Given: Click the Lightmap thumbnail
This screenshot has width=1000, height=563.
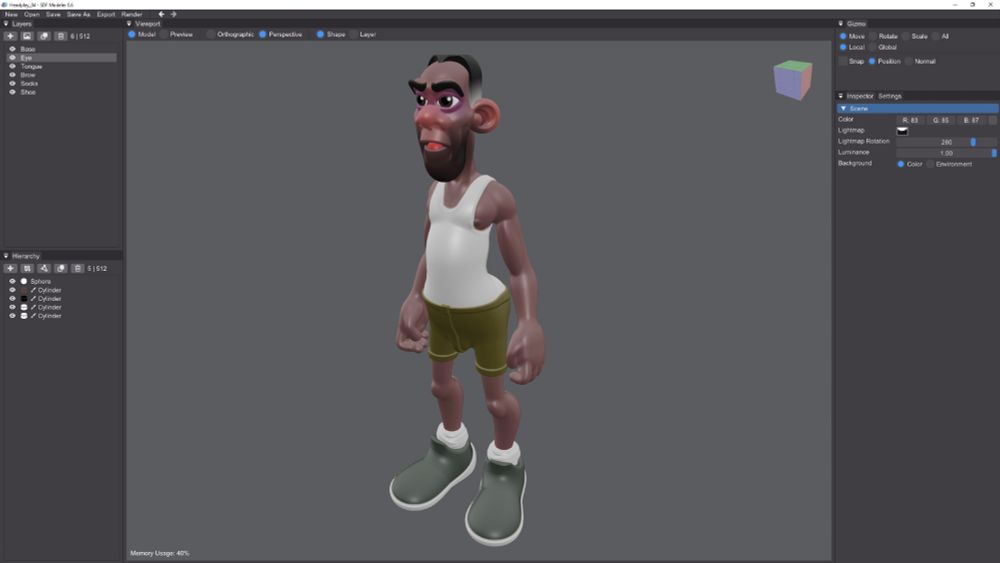Looking at the screenshot, I should click(902, 131).
